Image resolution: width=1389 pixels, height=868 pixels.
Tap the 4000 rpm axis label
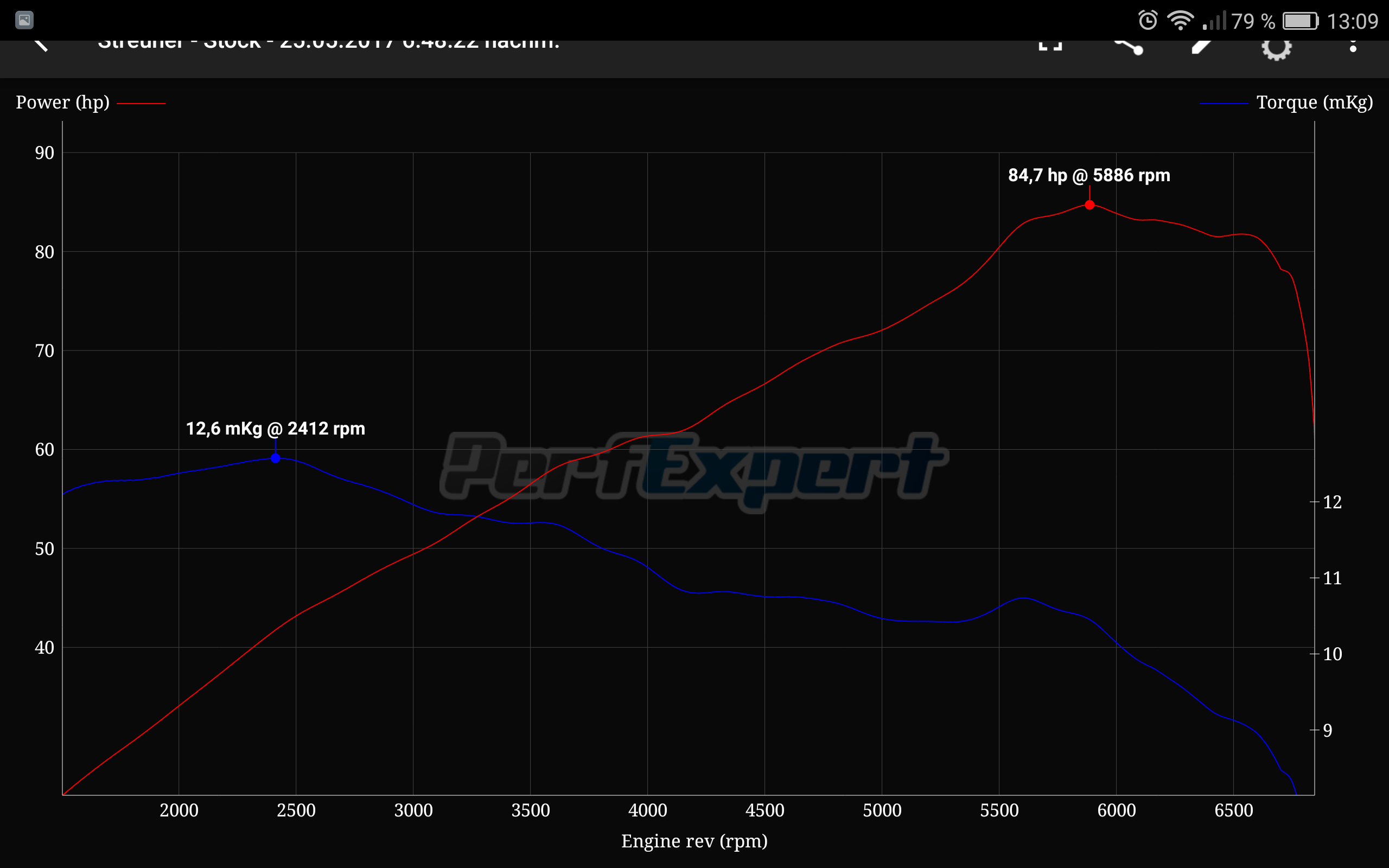647,810
